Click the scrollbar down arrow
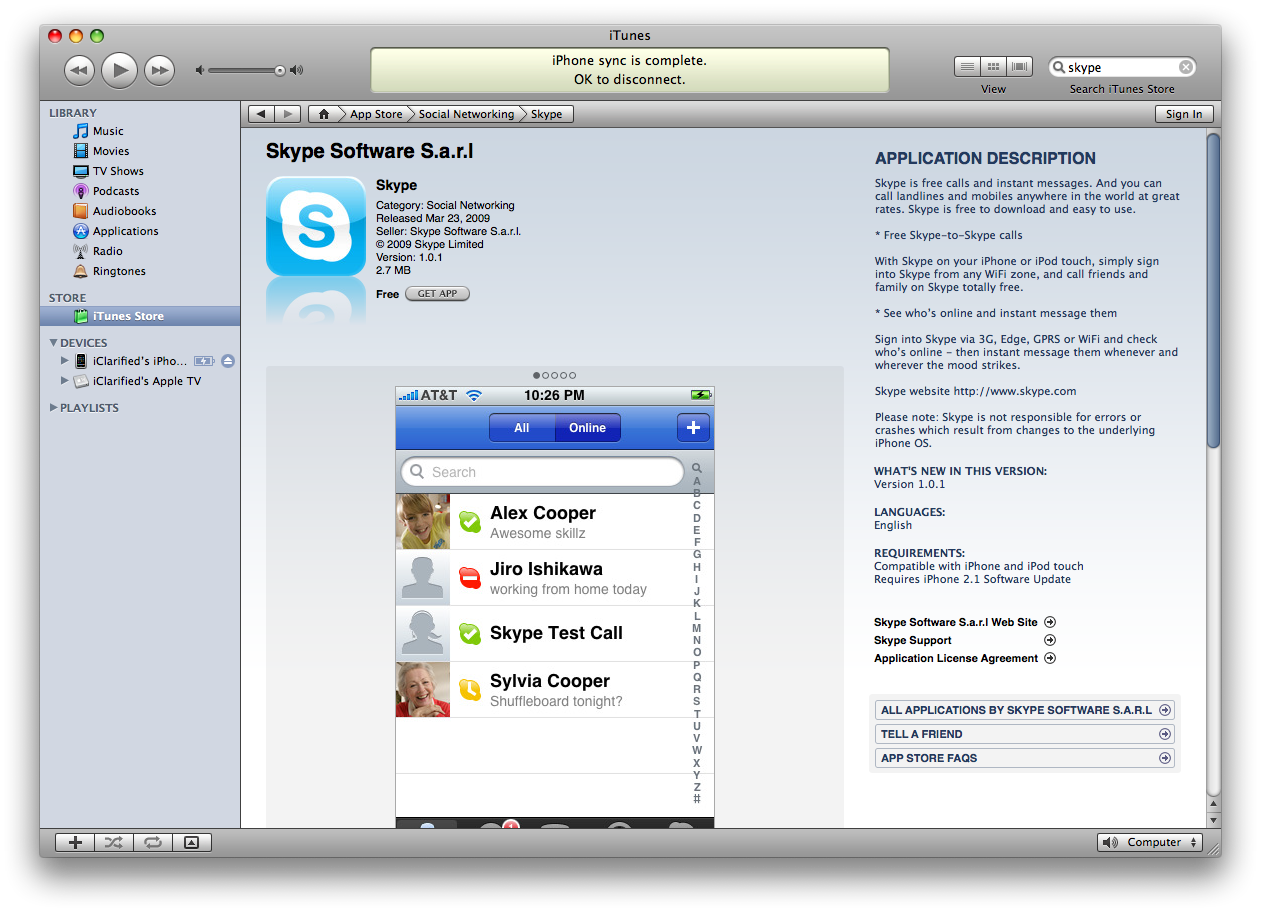This screenshot has height=912, width=1261. (x=1214, y=820)
